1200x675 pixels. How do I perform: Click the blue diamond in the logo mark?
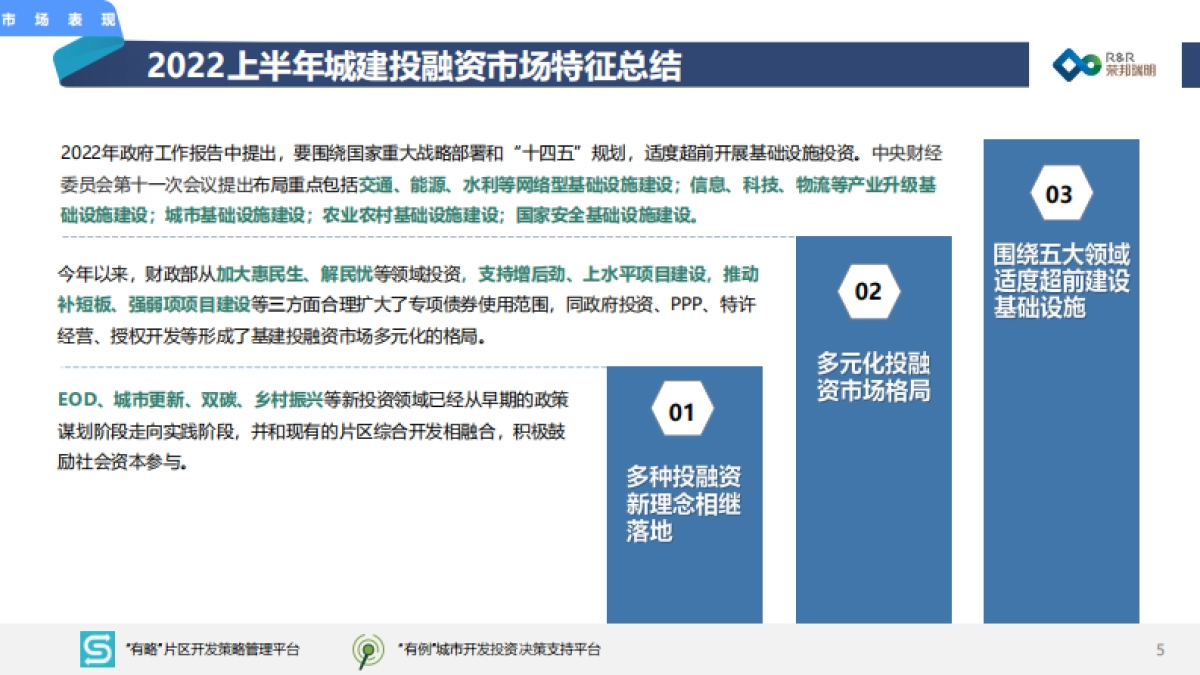click(1068, 65)
